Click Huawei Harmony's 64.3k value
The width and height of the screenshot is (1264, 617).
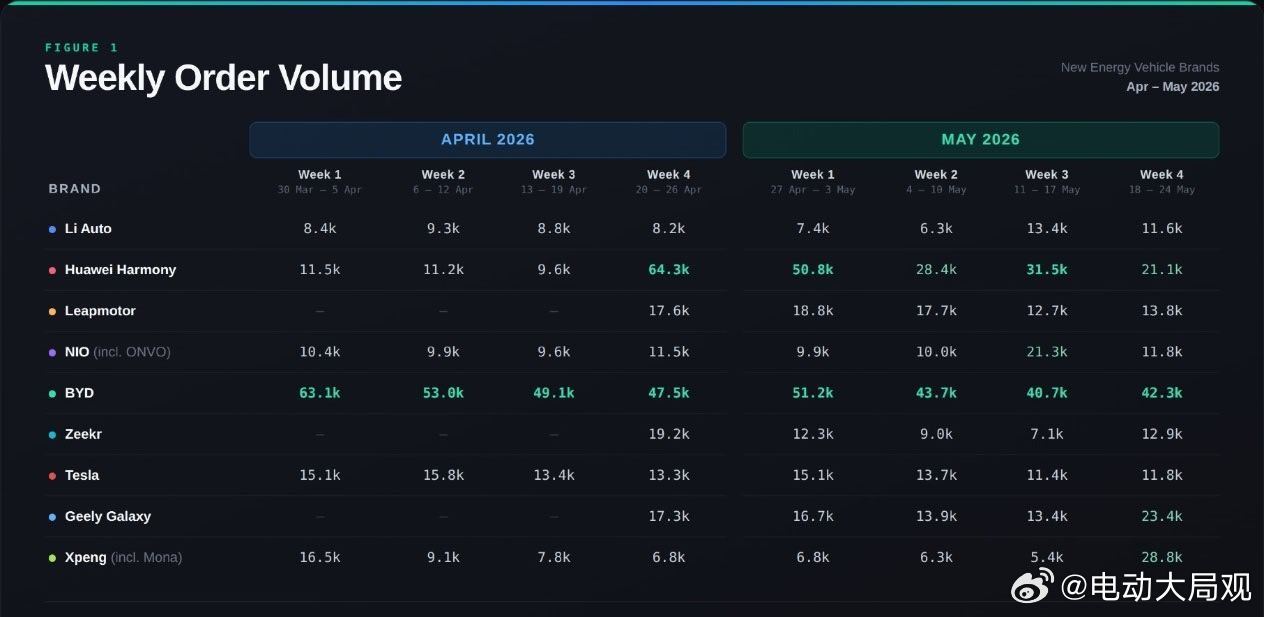669,270
